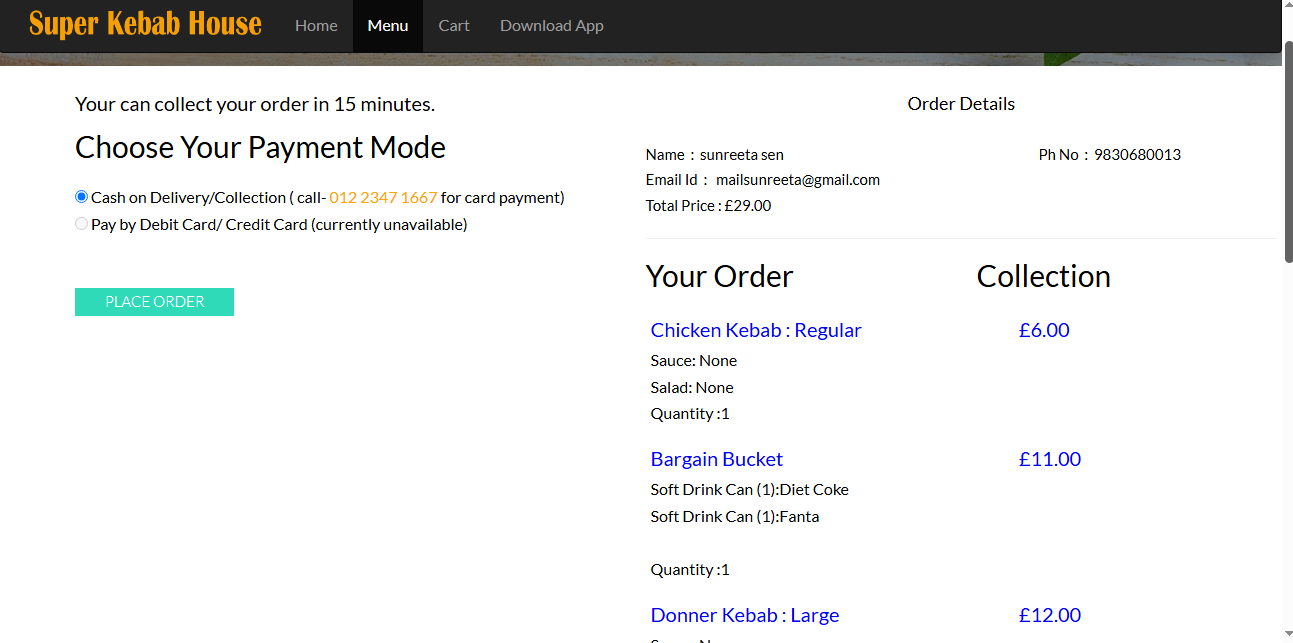Click the £12.00 Donner Kebab price

[x=1049, y=615]
